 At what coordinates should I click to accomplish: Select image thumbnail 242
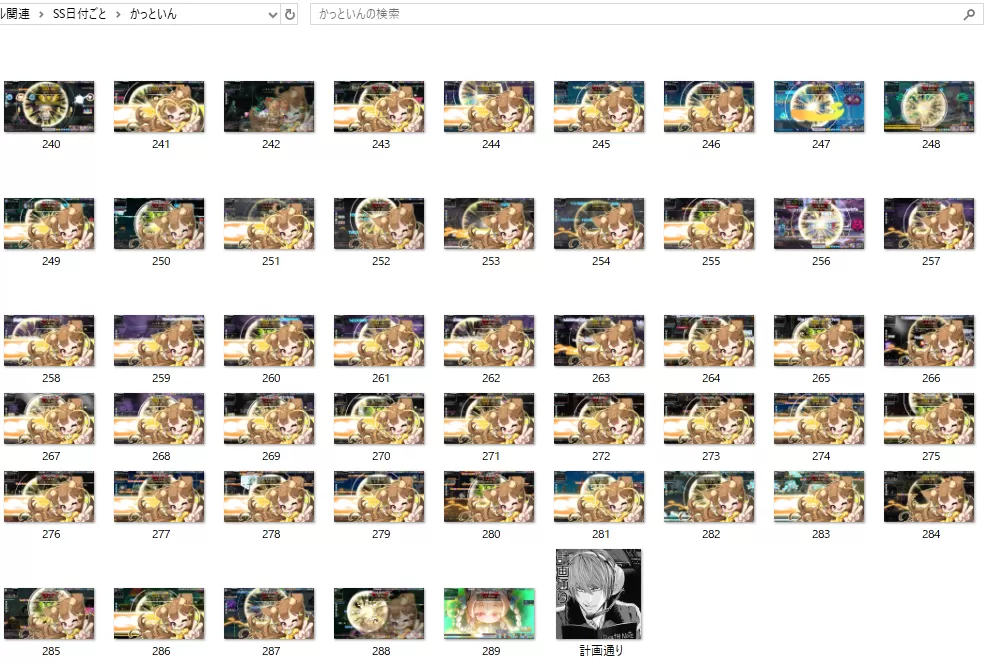pos(269,107)
